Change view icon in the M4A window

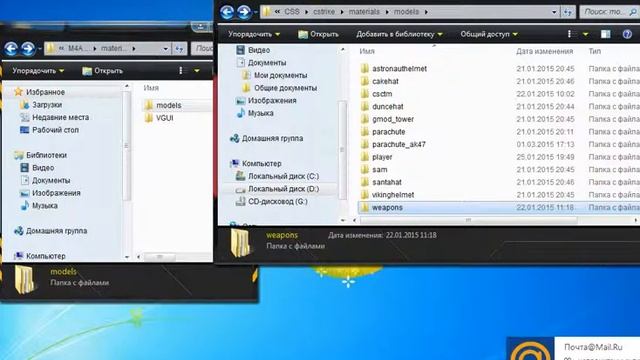pos(181,71)
